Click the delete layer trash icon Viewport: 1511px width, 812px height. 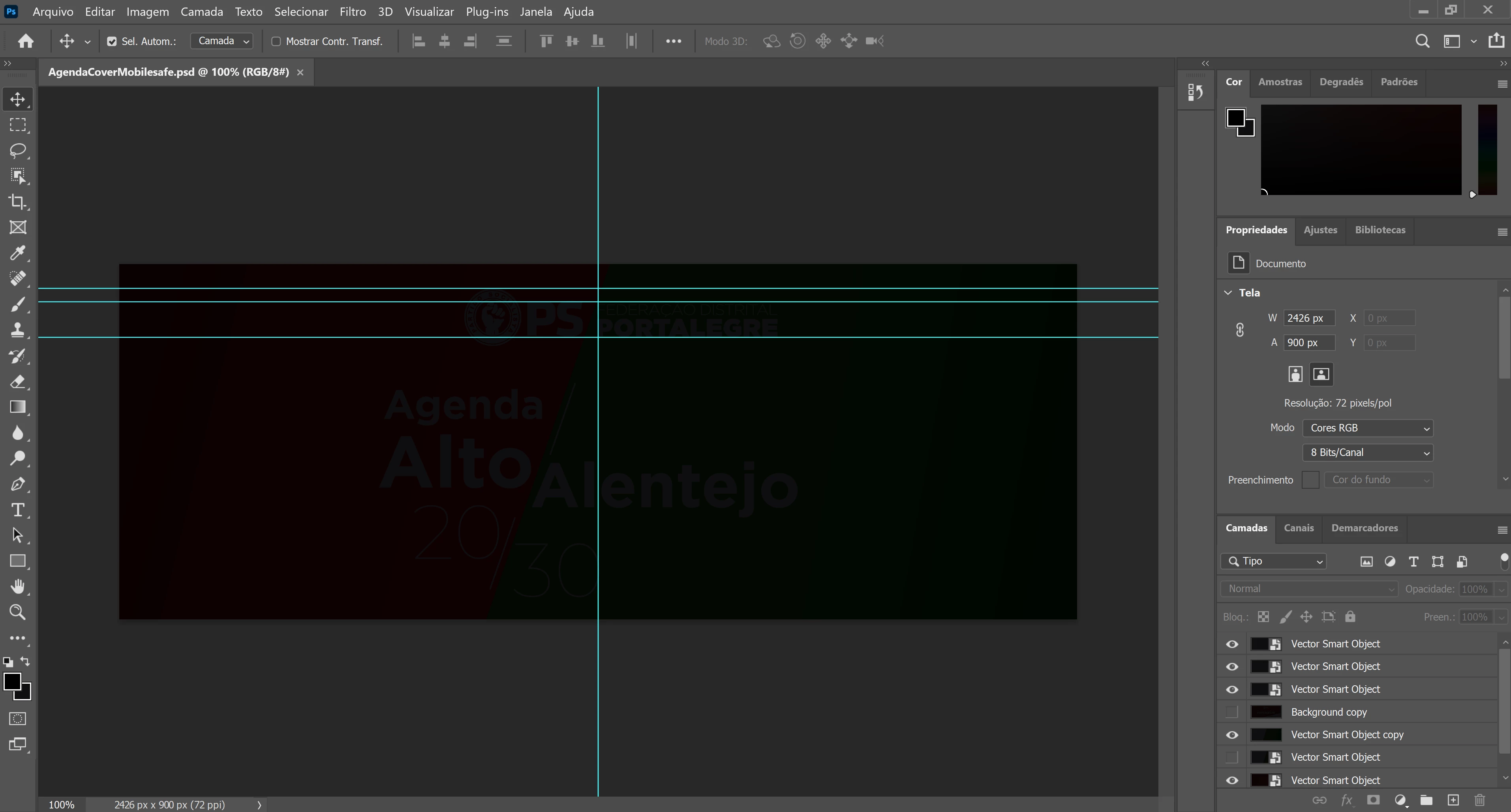tap(1479, 800)
